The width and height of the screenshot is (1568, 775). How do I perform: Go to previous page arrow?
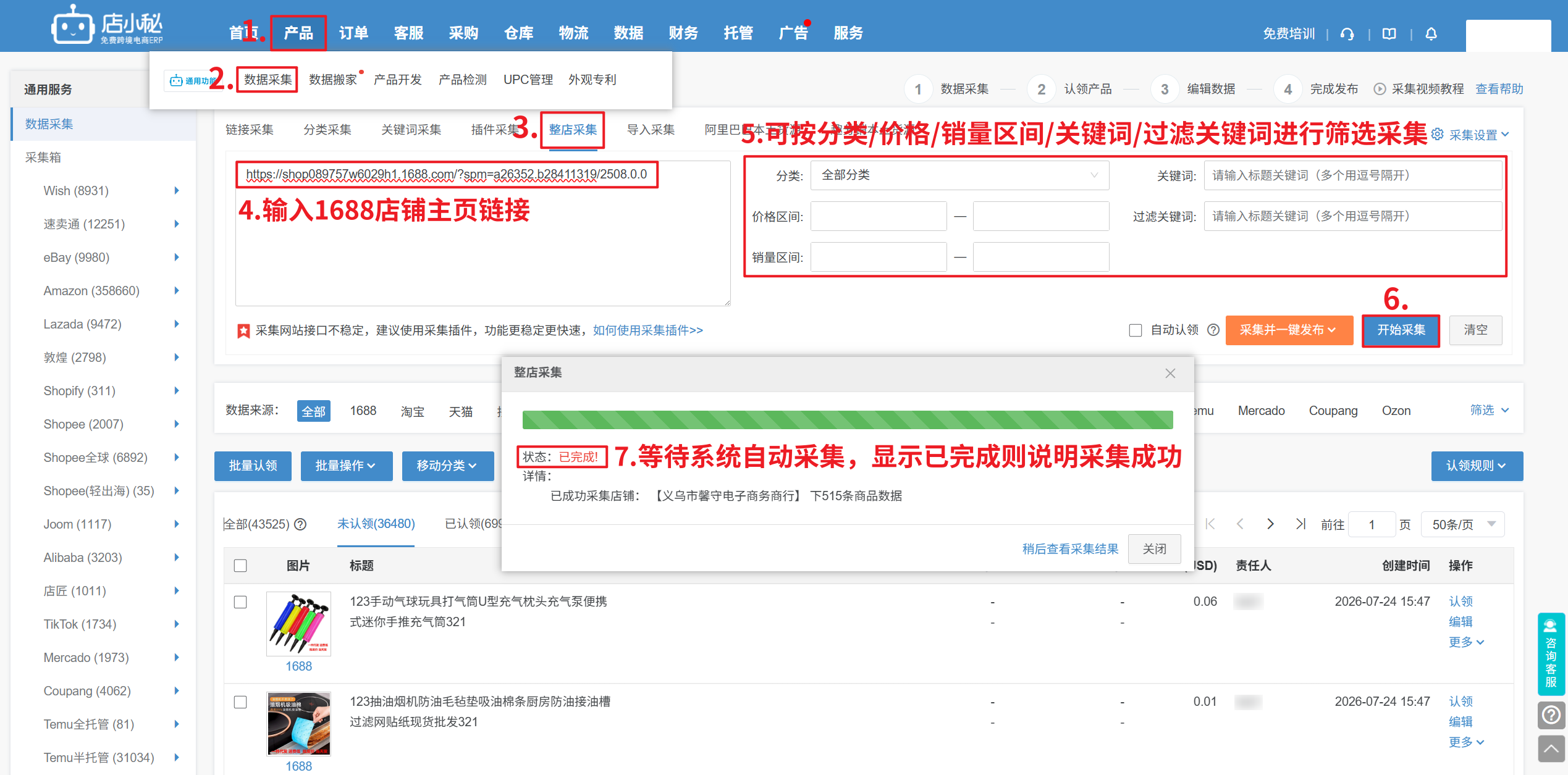coord(1240,524)
